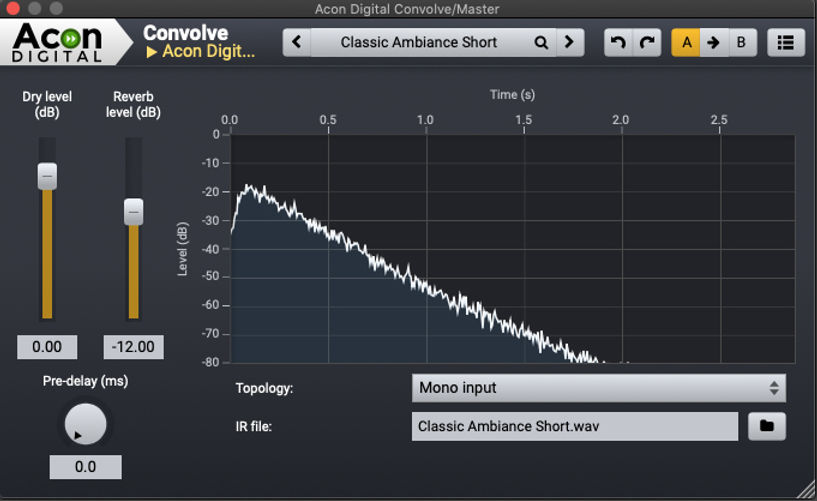Click the Time (s) axis label
This screenshot has height=501, width=817.
tap(512, 95)
